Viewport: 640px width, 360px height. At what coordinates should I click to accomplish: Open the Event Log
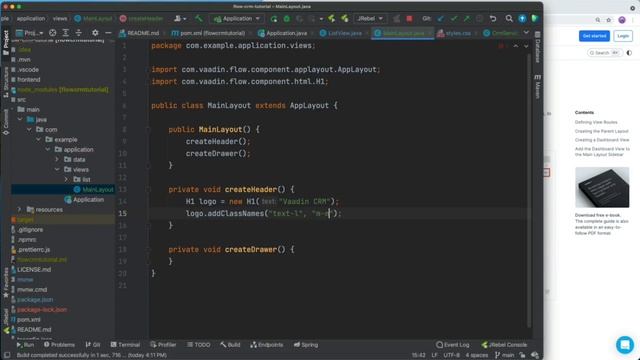453,345
